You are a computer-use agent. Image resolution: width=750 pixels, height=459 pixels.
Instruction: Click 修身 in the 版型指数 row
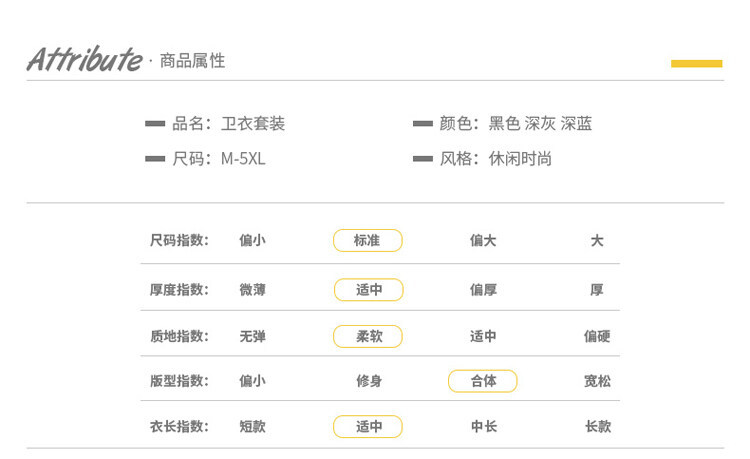pos(368,381)
